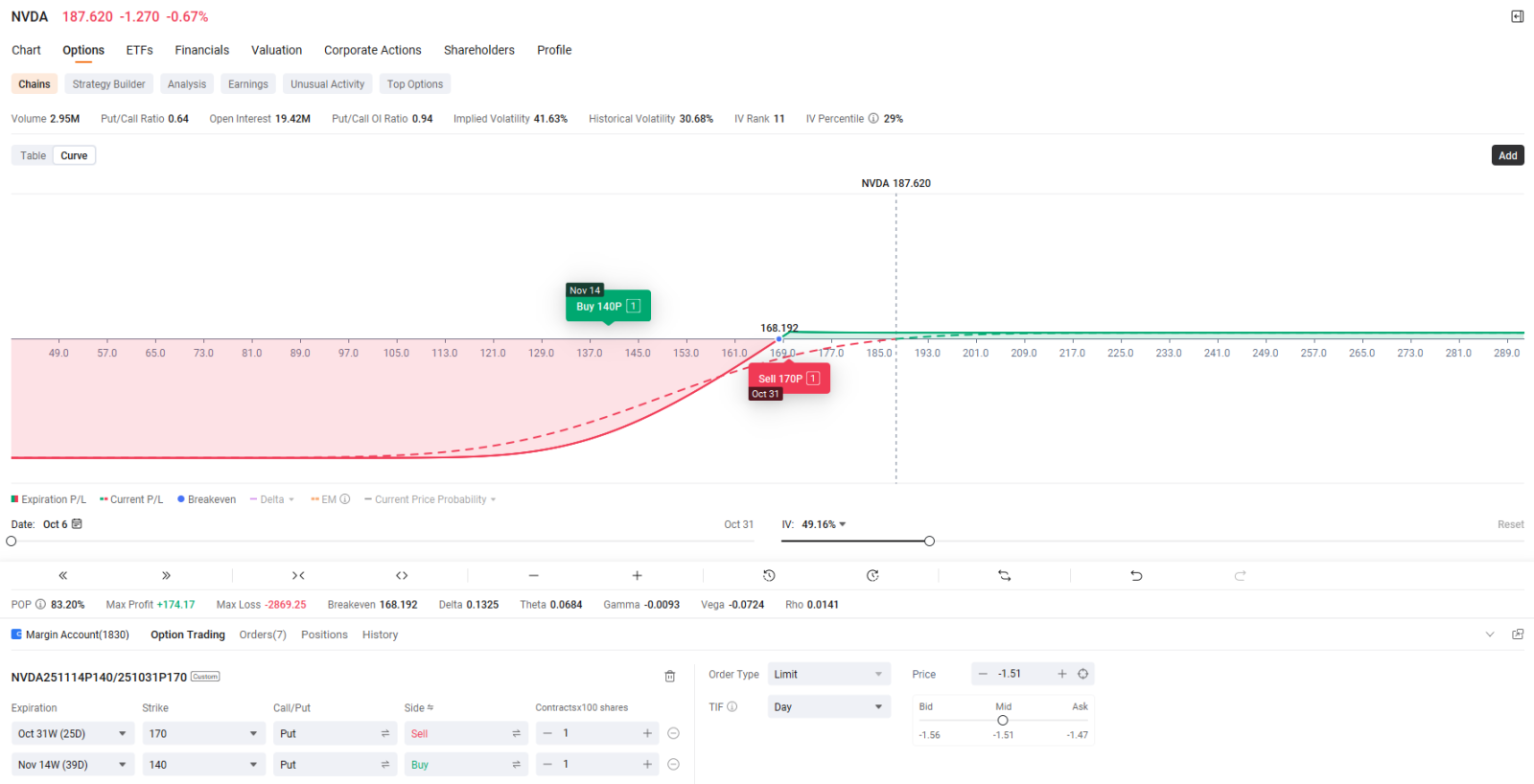
Task: Open the date calendar icon next to Oct 6
Action: coord(78,524)
